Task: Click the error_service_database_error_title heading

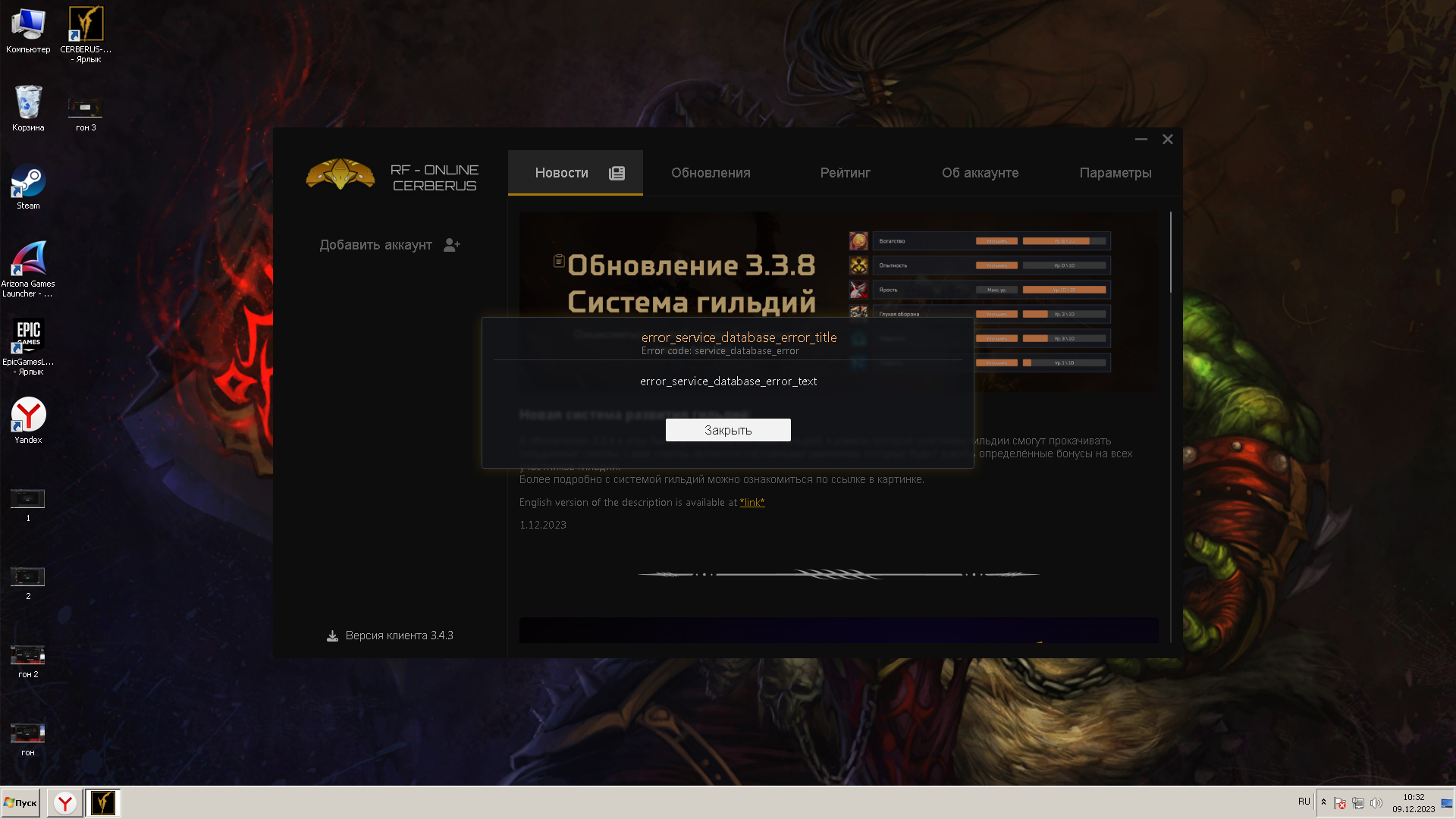Action: (x=739, y=337)
